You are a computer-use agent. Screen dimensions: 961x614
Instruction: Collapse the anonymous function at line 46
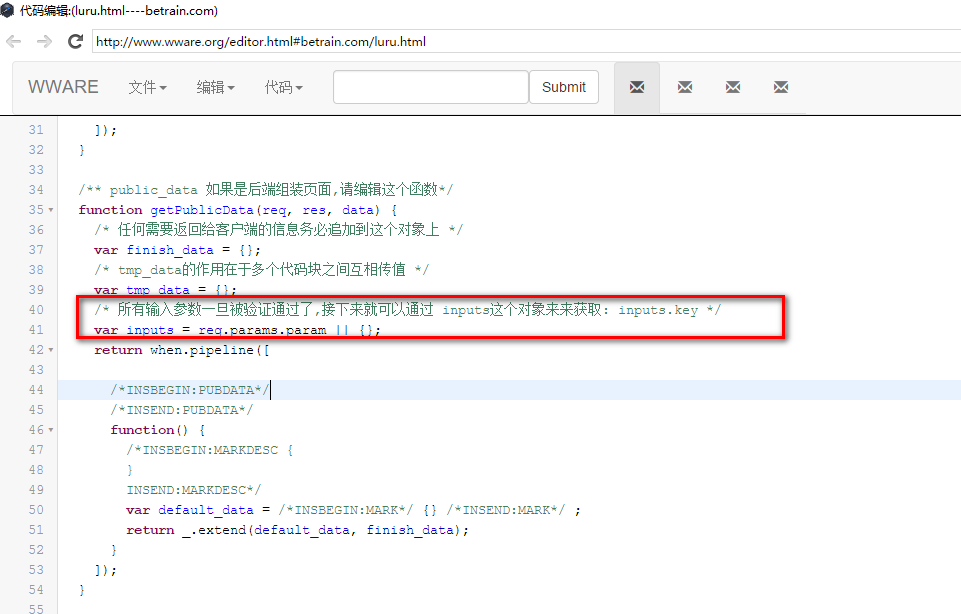[51, 430]
